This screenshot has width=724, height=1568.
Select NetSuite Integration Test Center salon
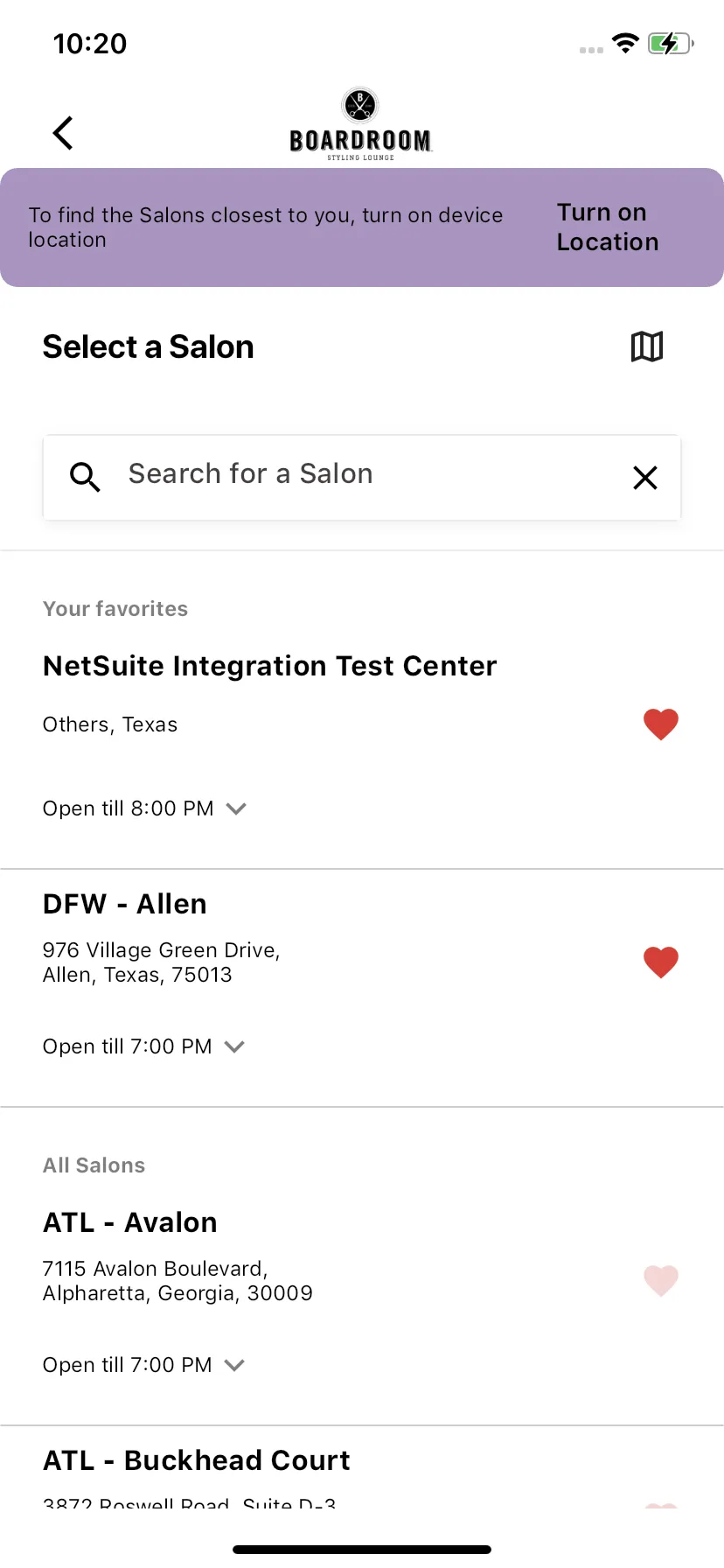coord(269,666)
